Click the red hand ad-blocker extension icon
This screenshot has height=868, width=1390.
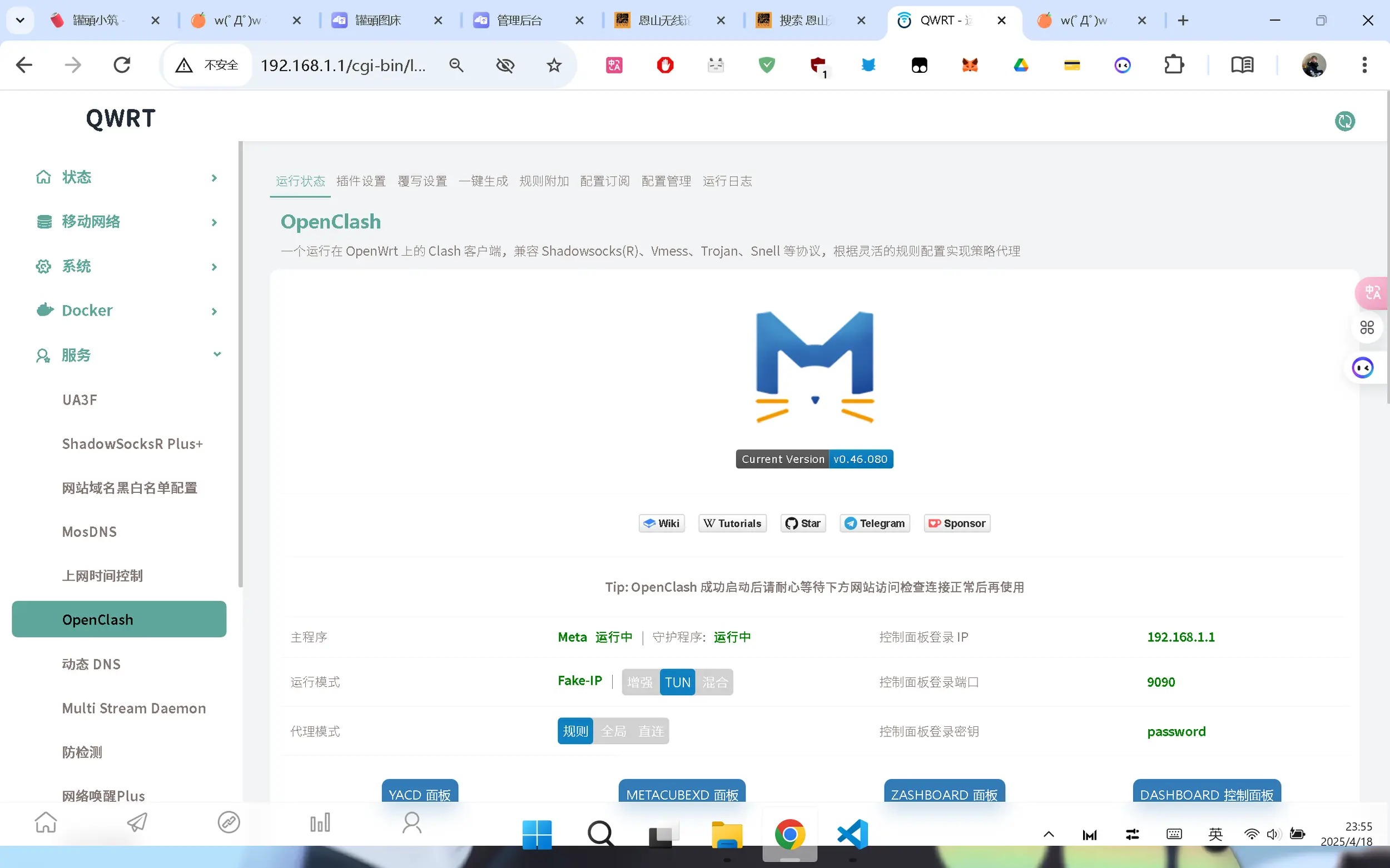coord(665,65)
